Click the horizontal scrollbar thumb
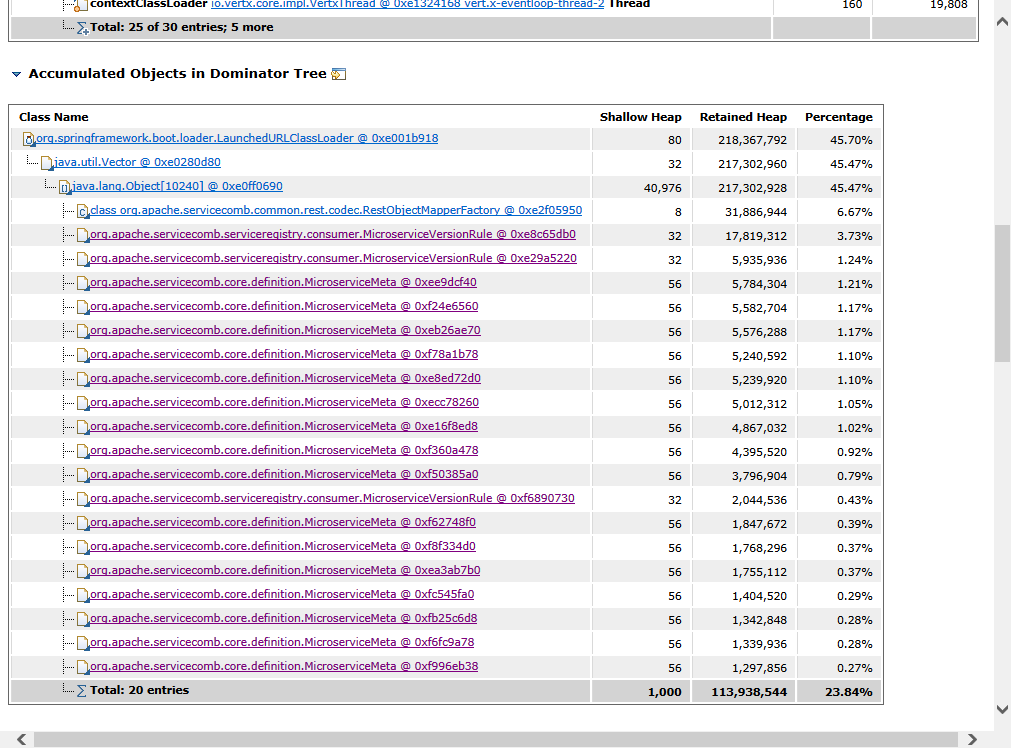This screenshot has height=748, width=1011. 496,739
